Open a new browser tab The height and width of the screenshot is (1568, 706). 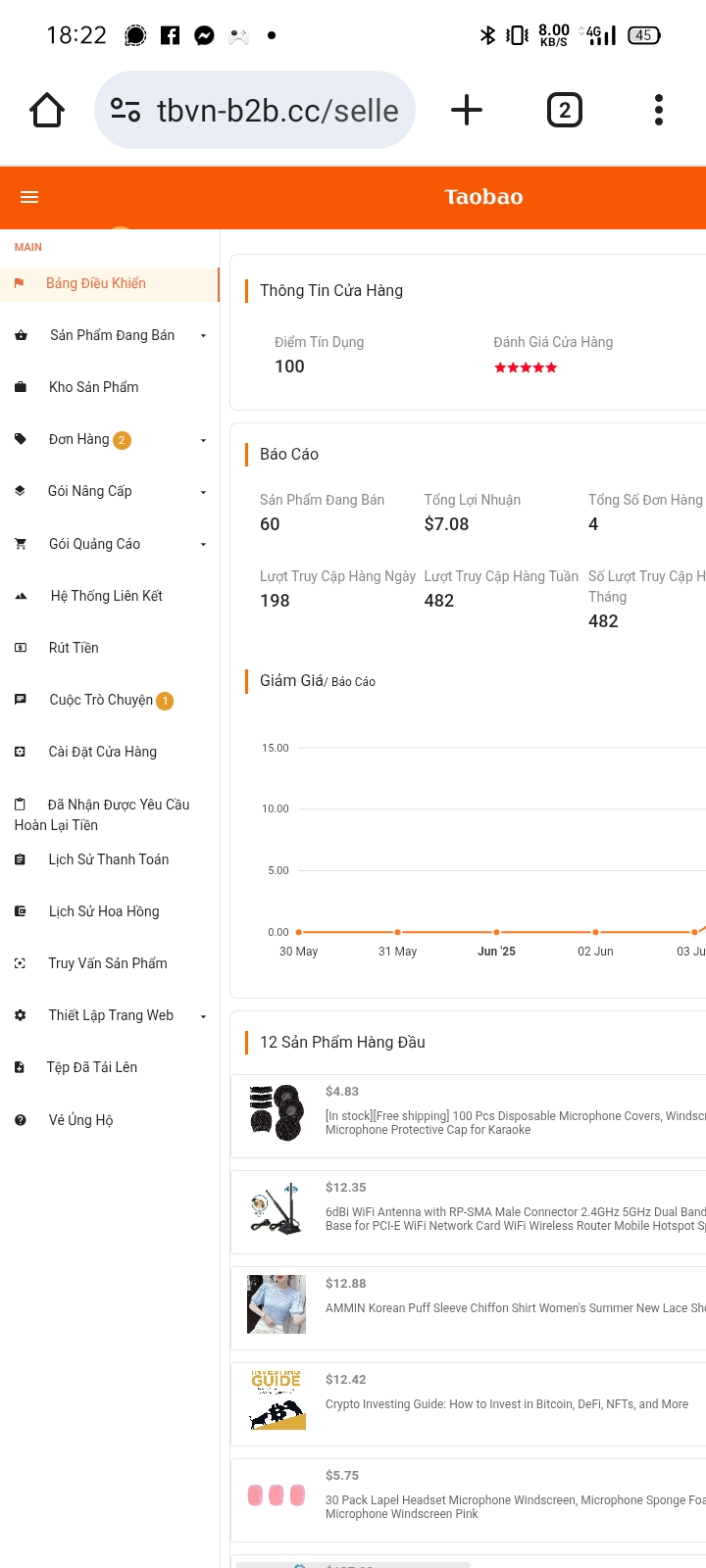pyautogui.click(x=467, y=110)
